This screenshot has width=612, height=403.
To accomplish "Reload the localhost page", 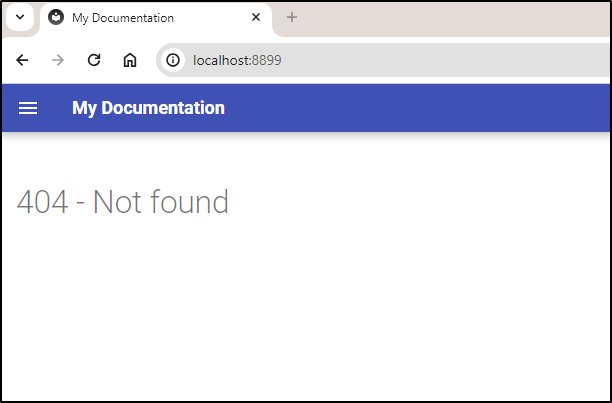I will (94, 60).
